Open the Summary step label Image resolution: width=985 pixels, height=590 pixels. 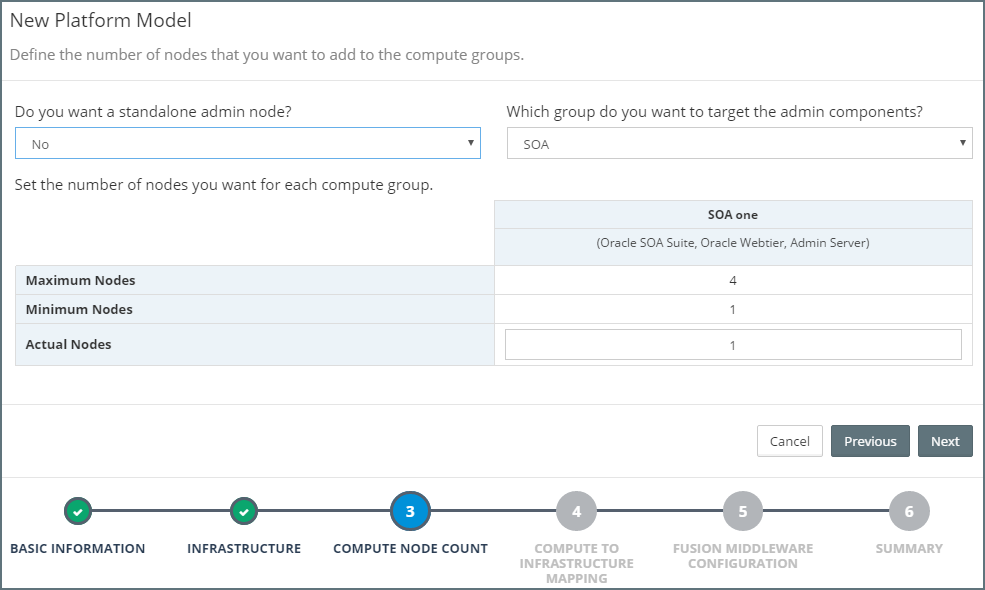[908, 548]
